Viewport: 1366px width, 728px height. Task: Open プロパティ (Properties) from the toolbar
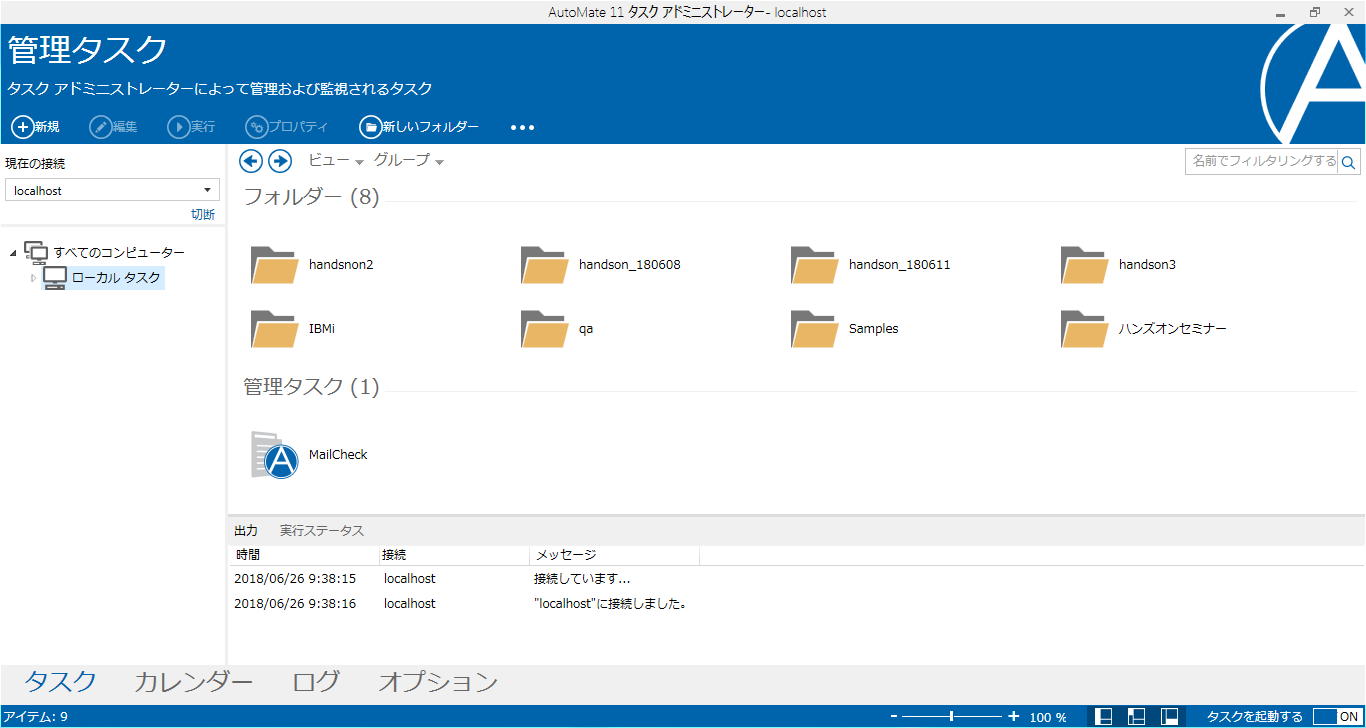[x=286, y=127]
